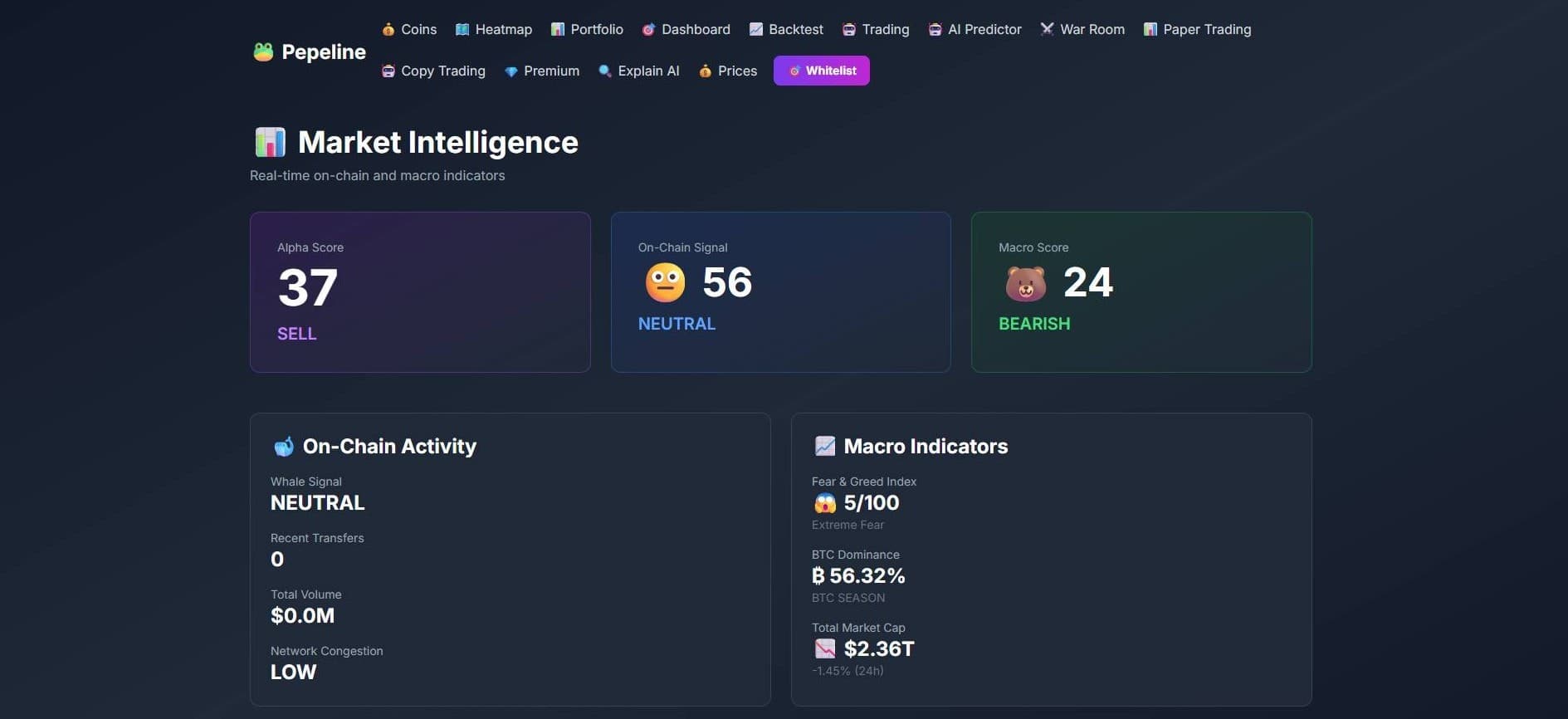Click the Backtest chart icon
The image size is (1568, 719).
(x=756, y=29)
